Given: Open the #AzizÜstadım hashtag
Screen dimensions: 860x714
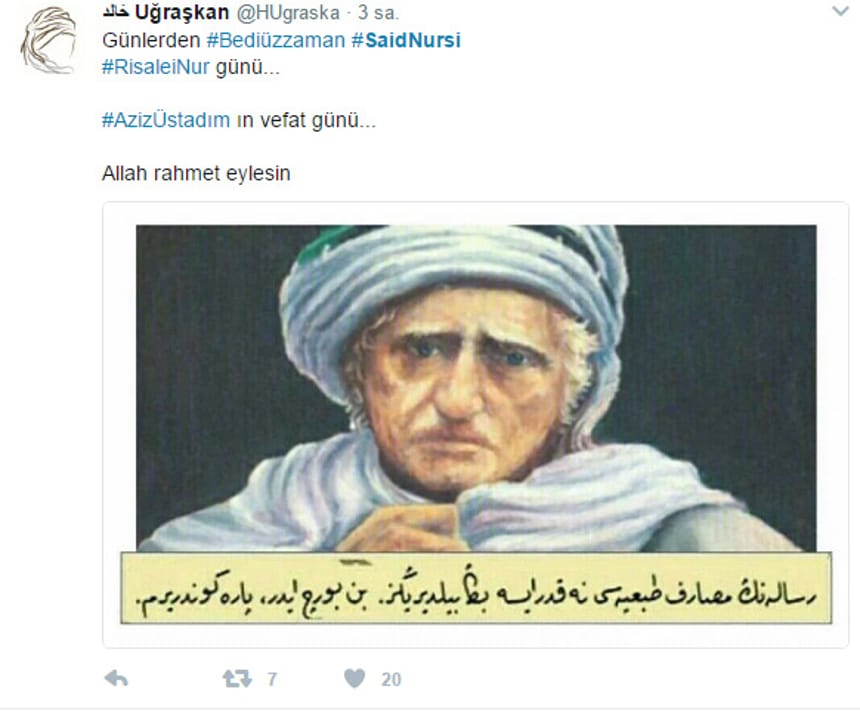Looking at the screenshot, I should click(166, 120).
